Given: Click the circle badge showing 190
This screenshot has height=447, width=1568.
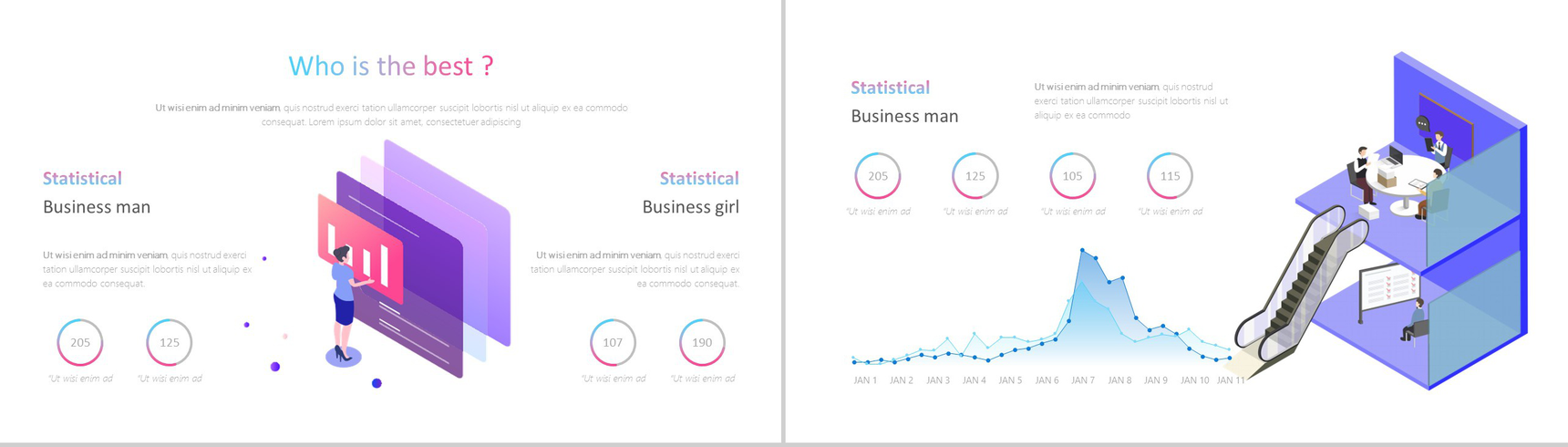Looking at the screenshot, I should pos(702,342).
